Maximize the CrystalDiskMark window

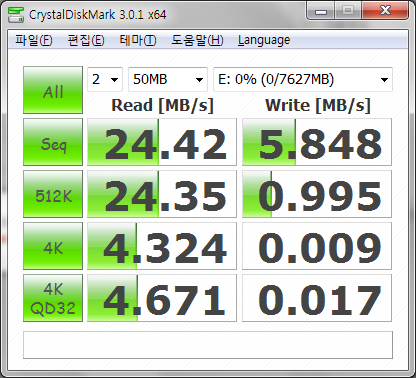click(x=348, y=11)
